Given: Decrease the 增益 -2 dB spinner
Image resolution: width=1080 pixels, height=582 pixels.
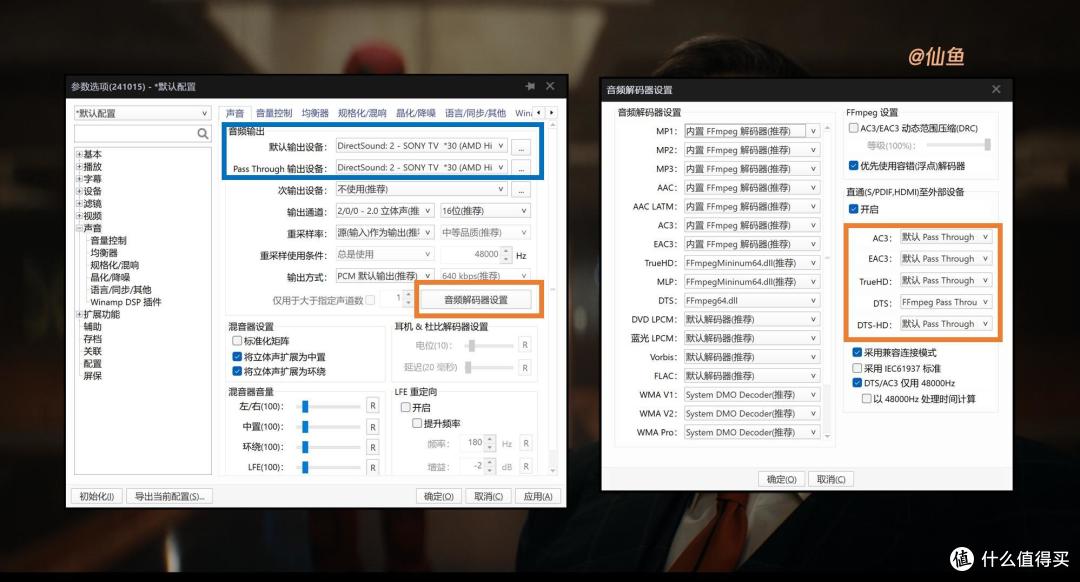Looking at the screenshot, I should (490, 470).
